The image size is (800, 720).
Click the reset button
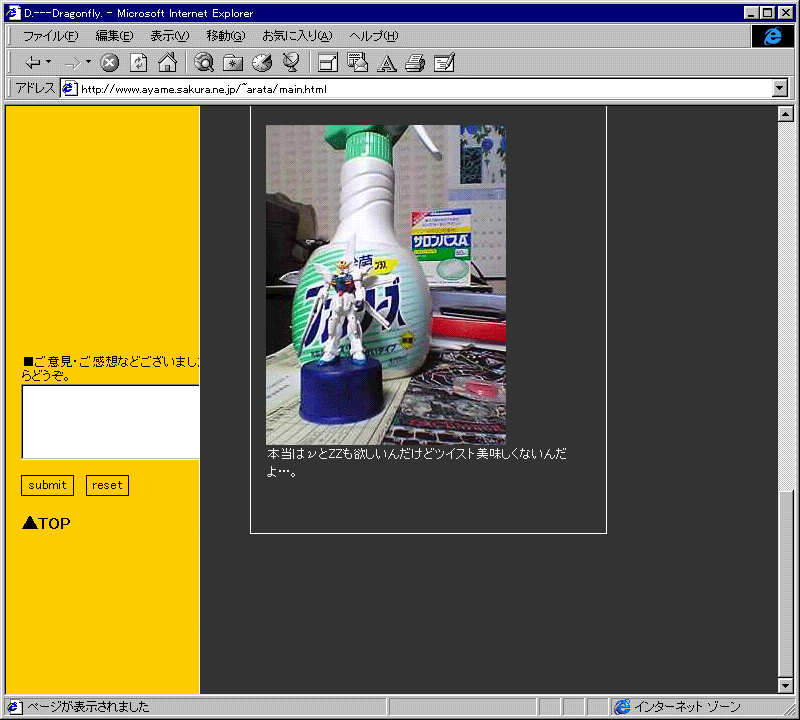point(107,485)
